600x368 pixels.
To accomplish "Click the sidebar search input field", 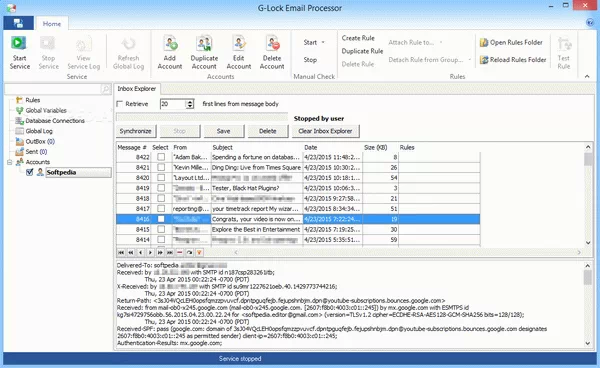I will [53, 89].
